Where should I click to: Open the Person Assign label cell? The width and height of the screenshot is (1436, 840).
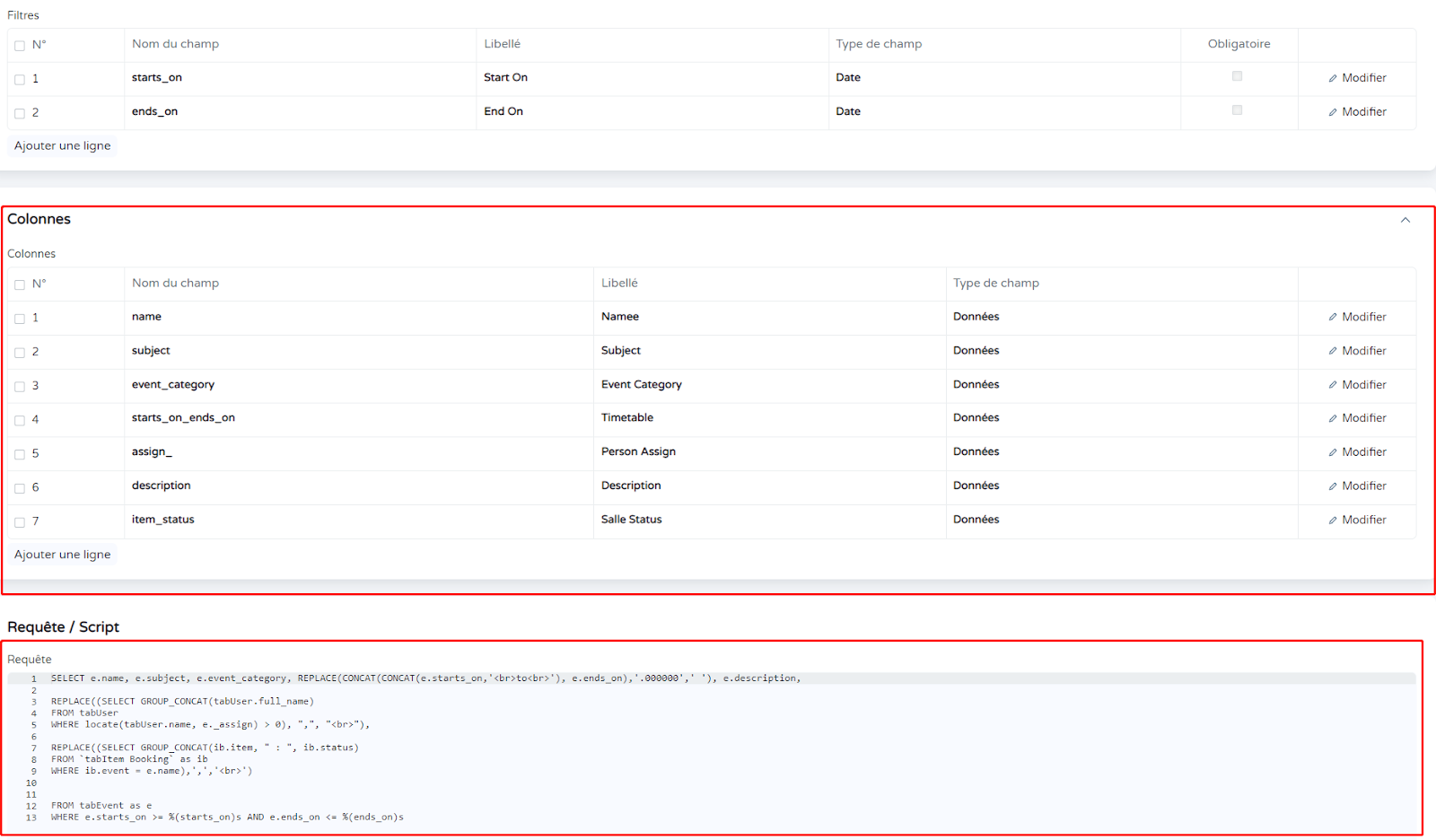(x=638, y=452)
